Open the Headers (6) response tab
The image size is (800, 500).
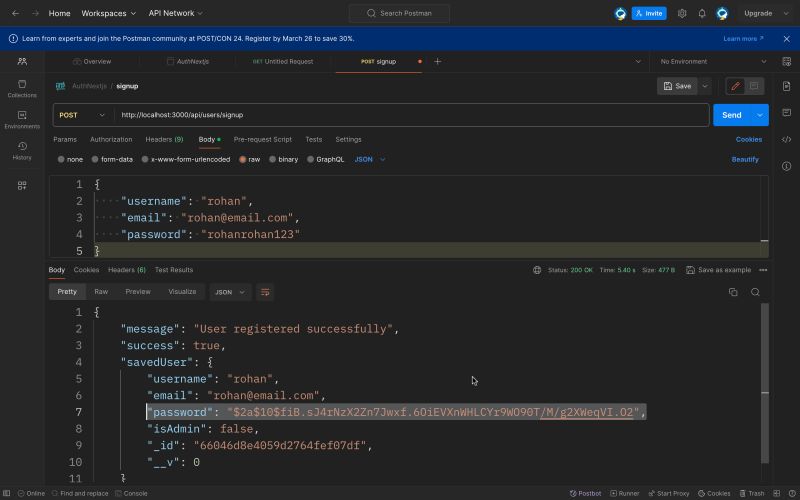(127, 270)
